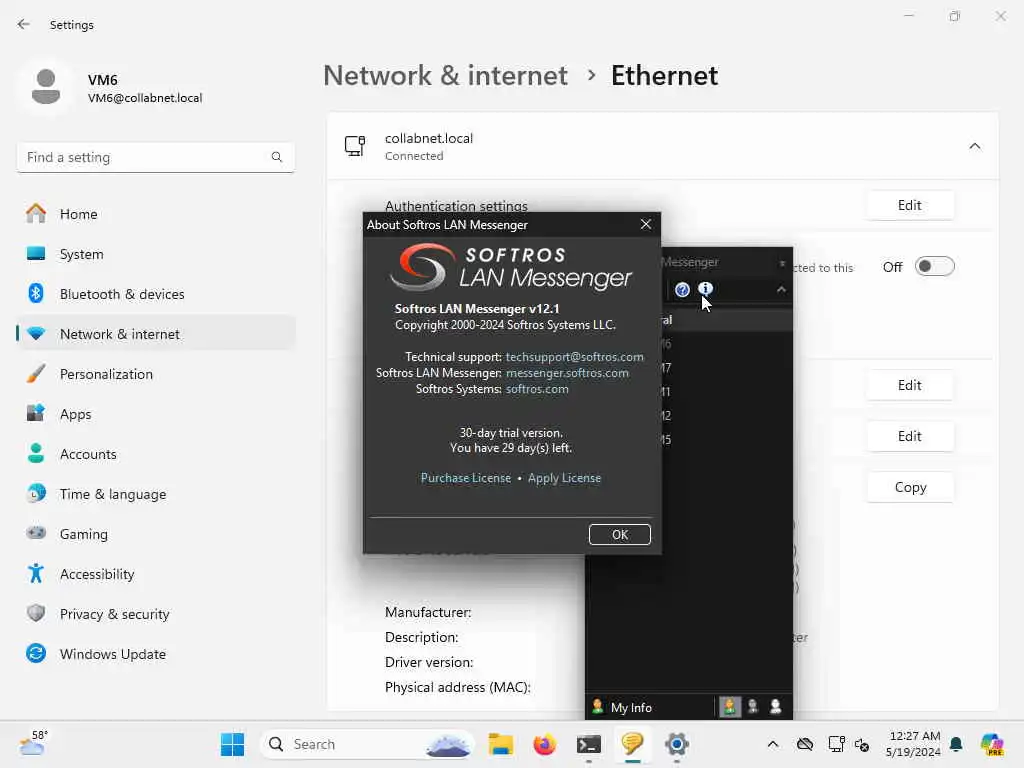
Task: Open File Explorer from taskbar
Action: coord(501,744)
